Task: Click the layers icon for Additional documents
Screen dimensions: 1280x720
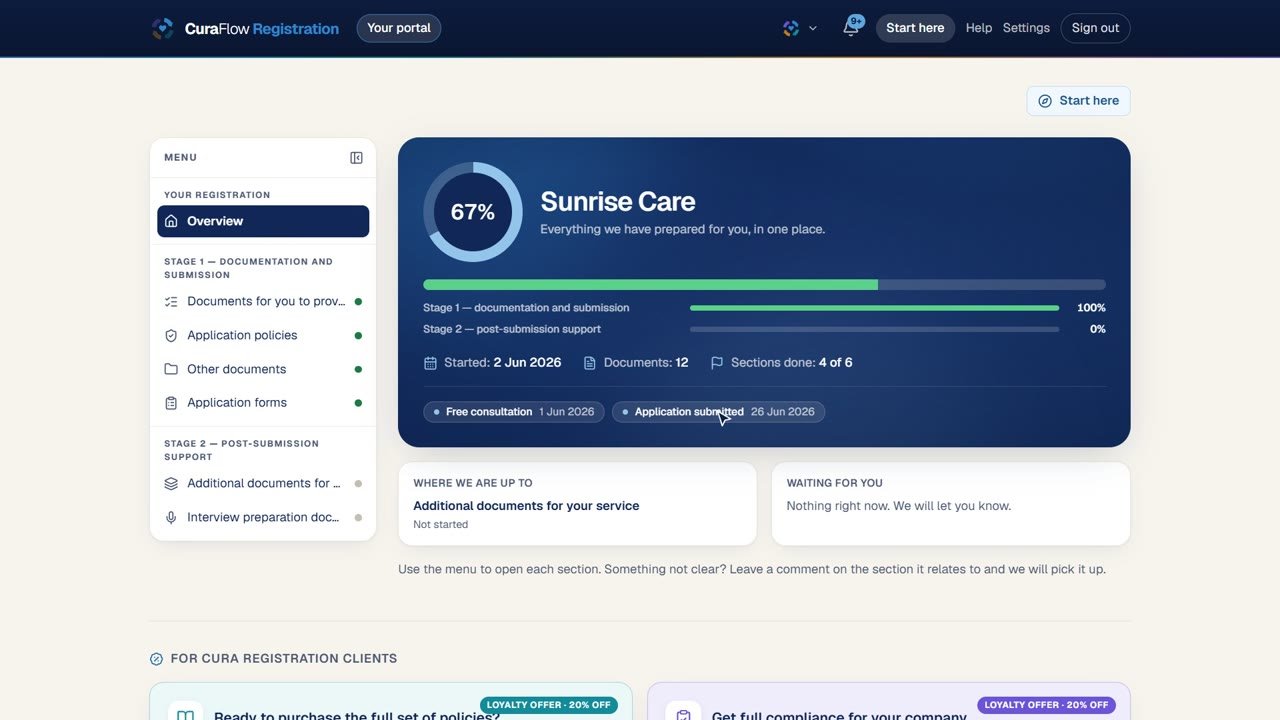Action: tap(171, 483)
